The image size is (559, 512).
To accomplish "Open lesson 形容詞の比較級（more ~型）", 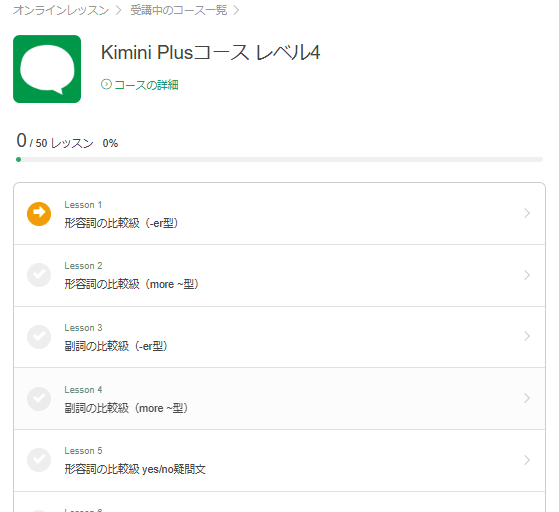I will (x=132, y=284).
